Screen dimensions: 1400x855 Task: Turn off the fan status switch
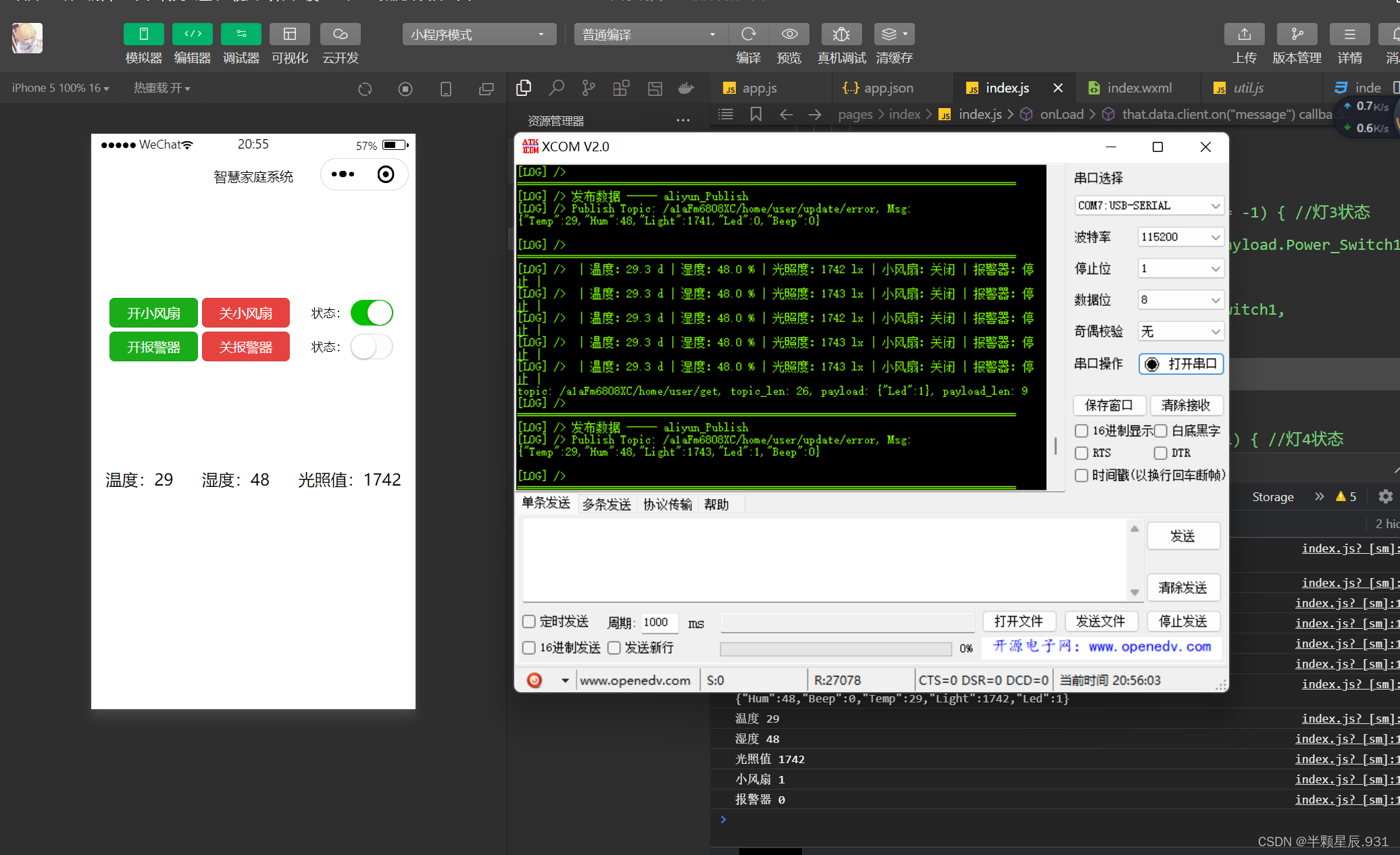point(372,313)
